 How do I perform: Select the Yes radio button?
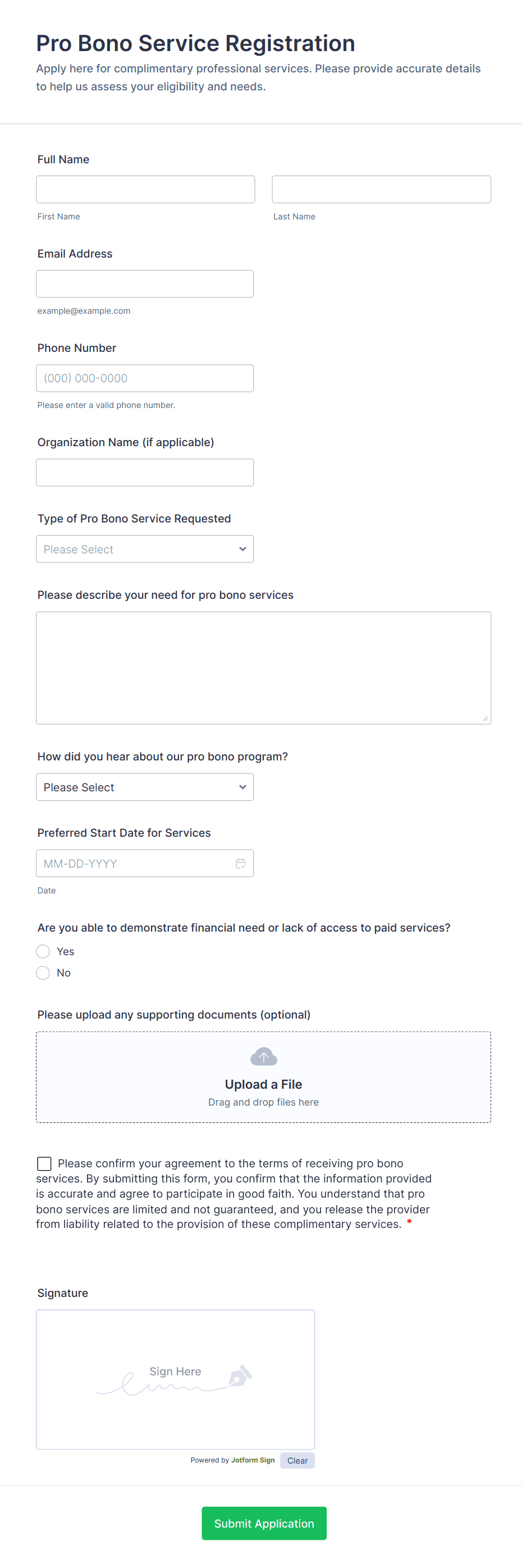(x=43, y=951)
